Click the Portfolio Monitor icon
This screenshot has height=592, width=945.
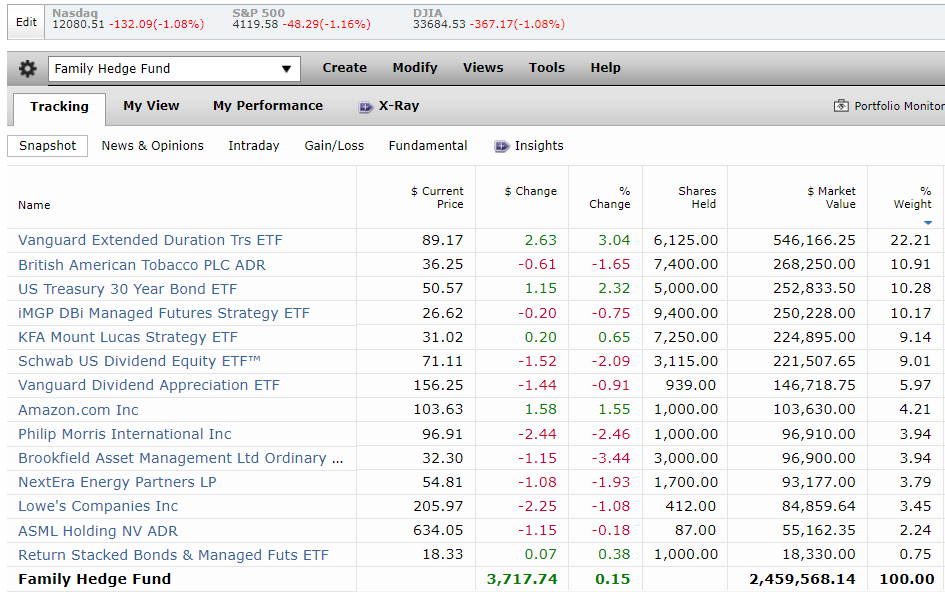[841, 106]
